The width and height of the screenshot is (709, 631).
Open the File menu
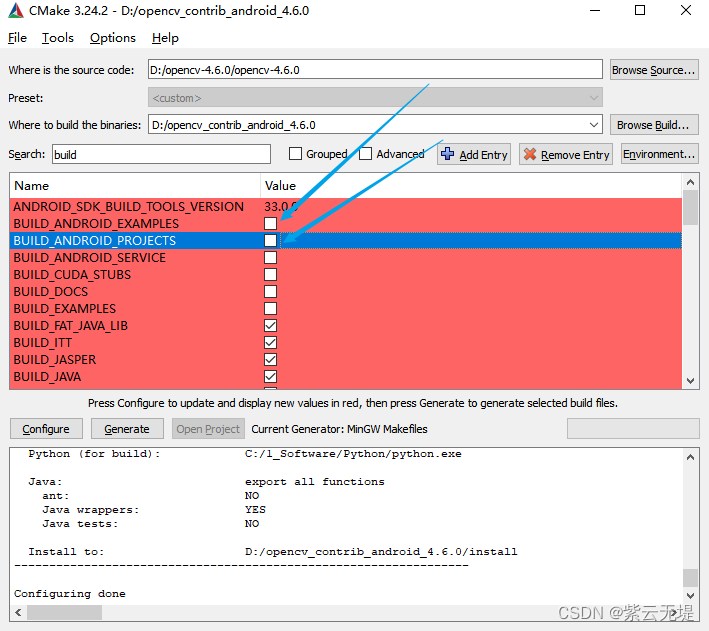17,38
